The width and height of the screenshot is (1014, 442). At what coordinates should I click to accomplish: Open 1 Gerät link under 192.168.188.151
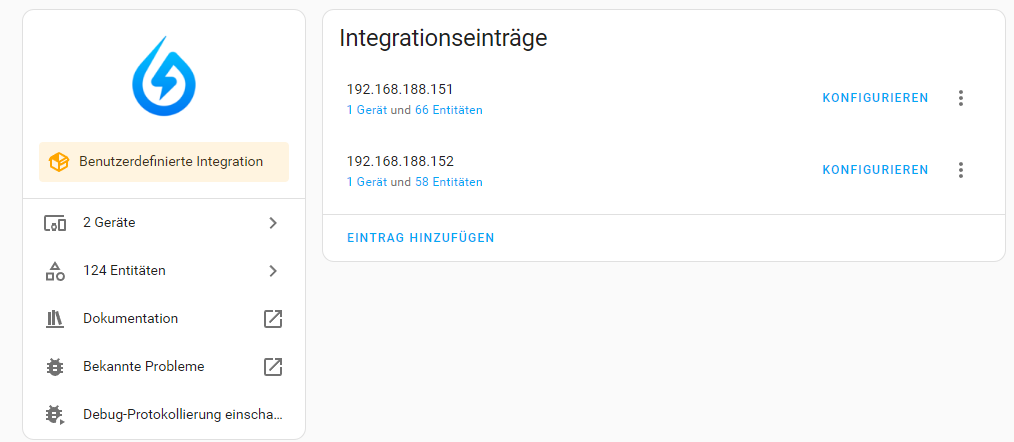pos(367,111)
